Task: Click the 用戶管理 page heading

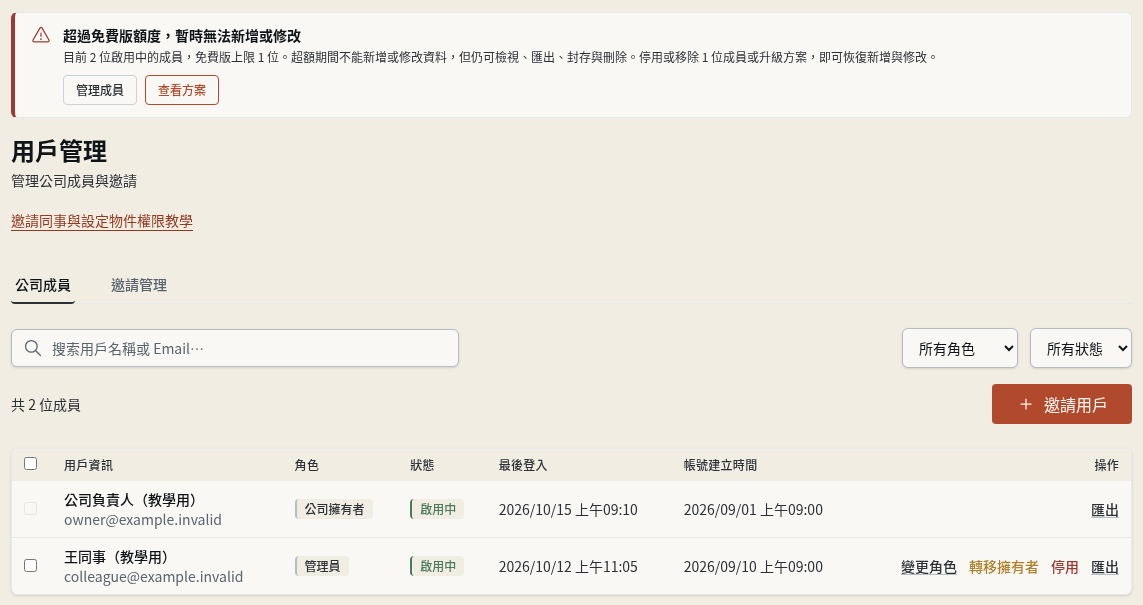Action: click(59, 152)
